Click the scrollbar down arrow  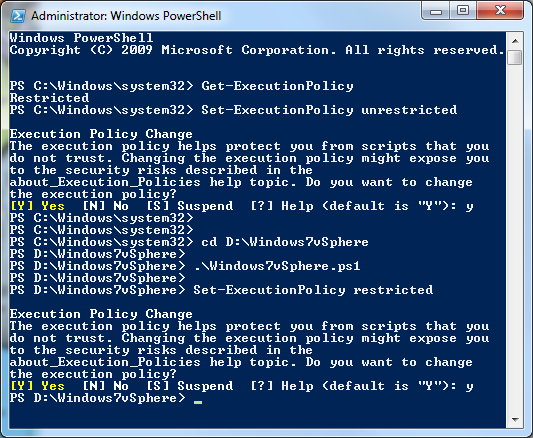point(515,420)
